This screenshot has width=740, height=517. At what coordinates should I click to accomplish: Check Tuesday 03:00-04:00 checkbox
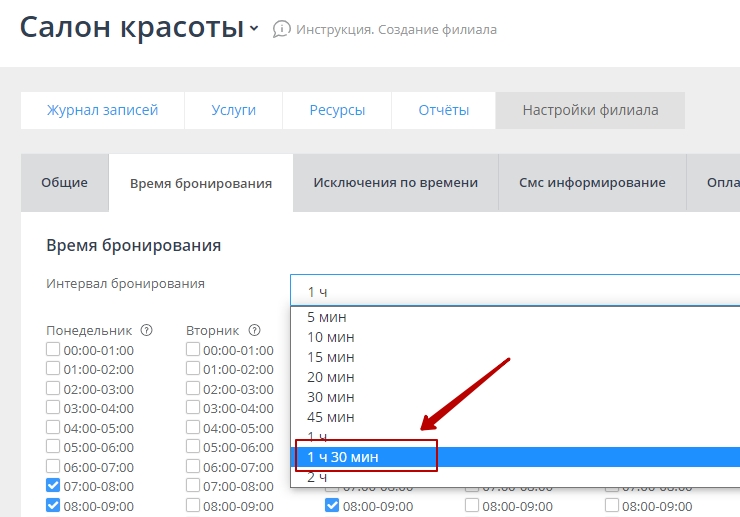[192, 408]
